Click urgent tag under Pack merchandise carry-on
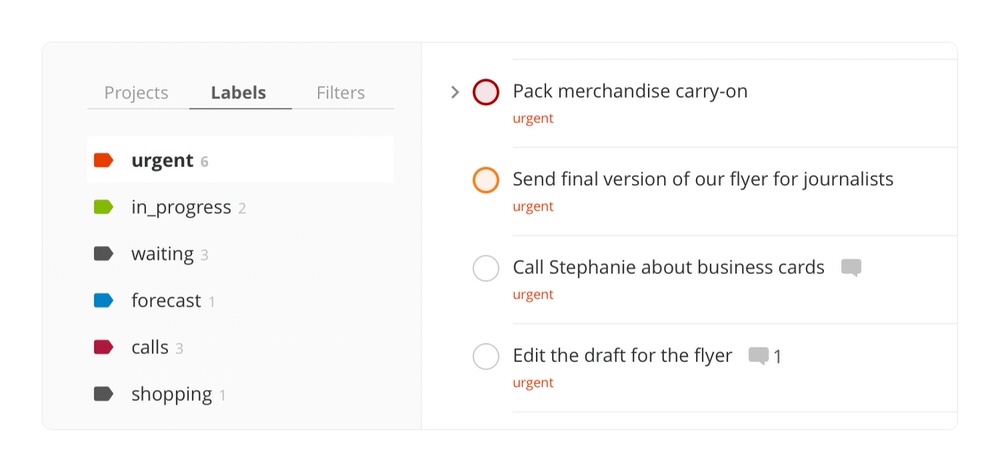 (532, 119)
